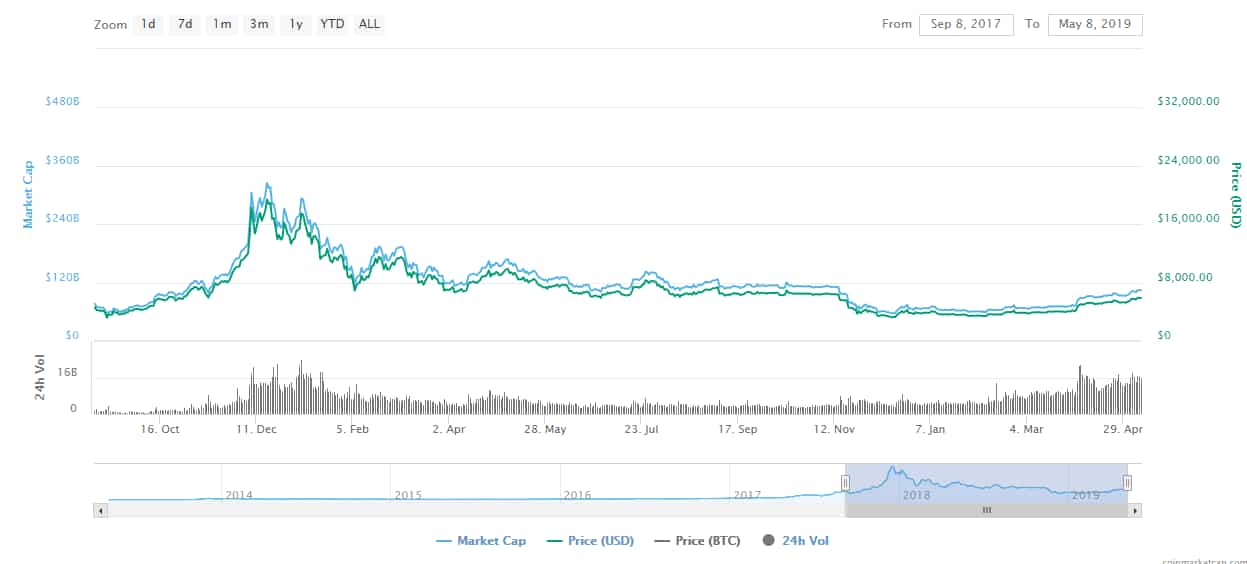Viewport: 1247px width, 564px height.
Task: Click 2016 in the navigator timeline
Action: point(577,495)
